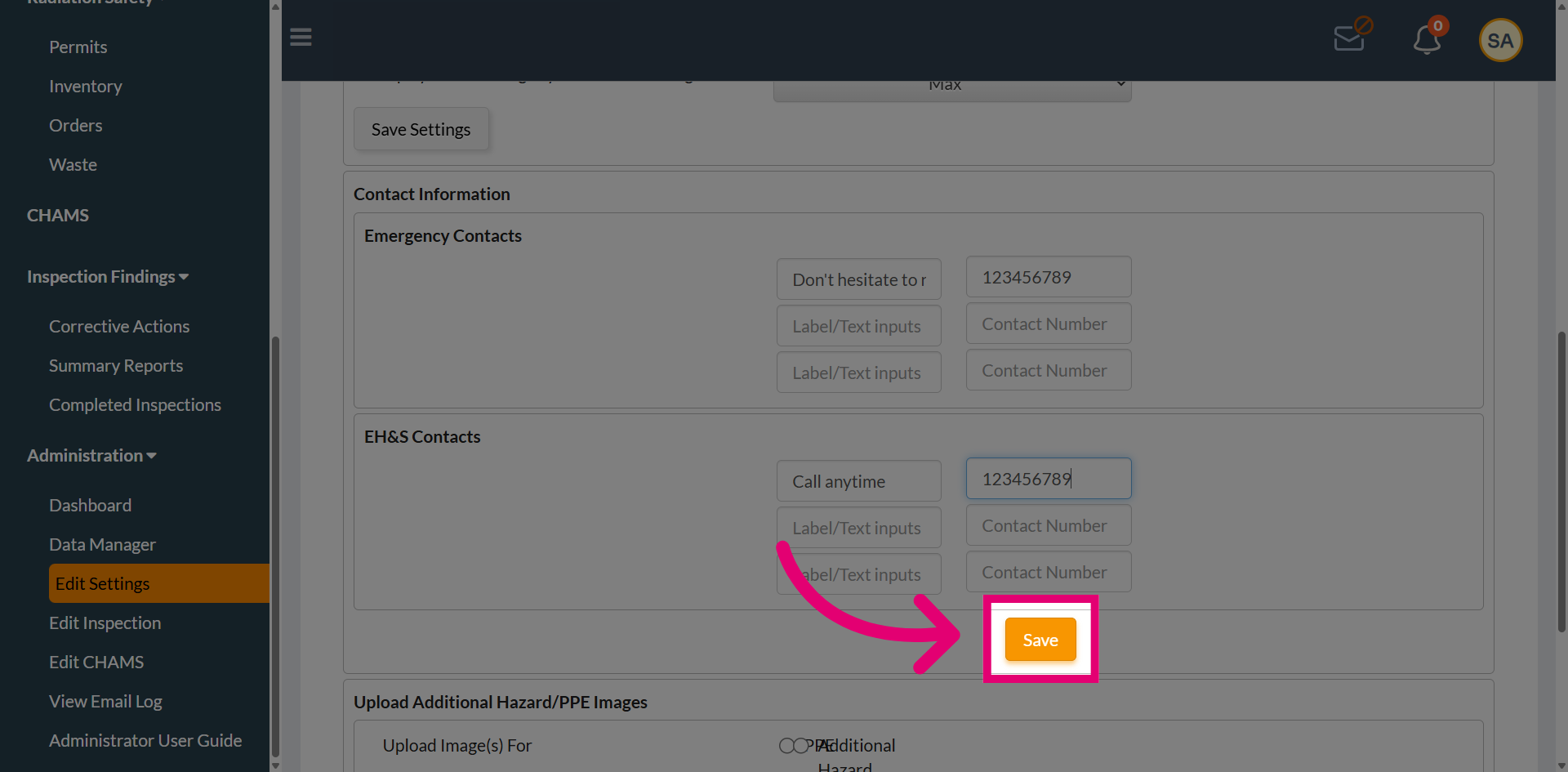Open Corrective Actions
Viewport: 1568px width, 772px height.
(x=119, y=327)
